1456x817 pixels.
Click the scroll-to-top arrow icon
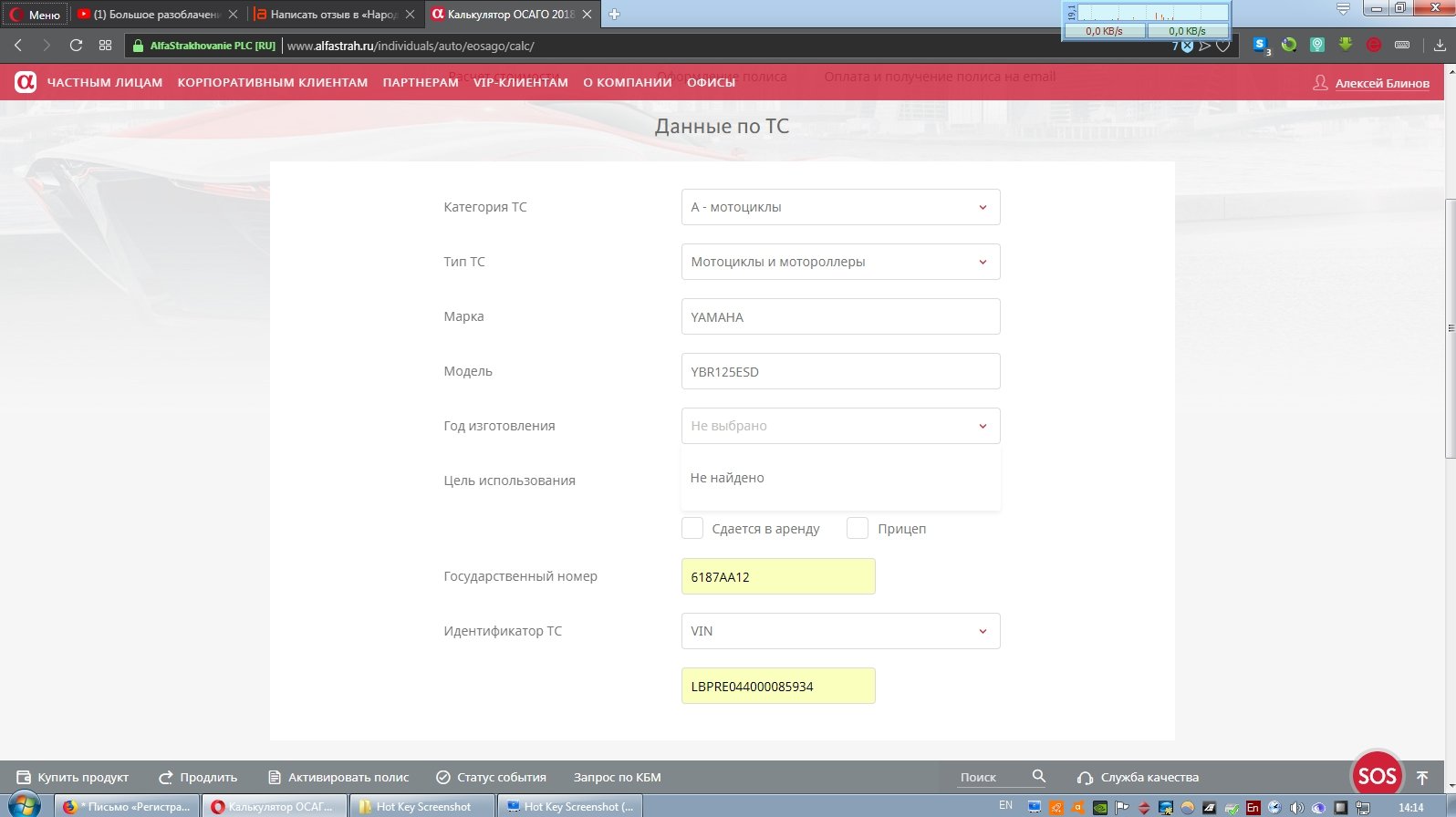[1422, 778]
